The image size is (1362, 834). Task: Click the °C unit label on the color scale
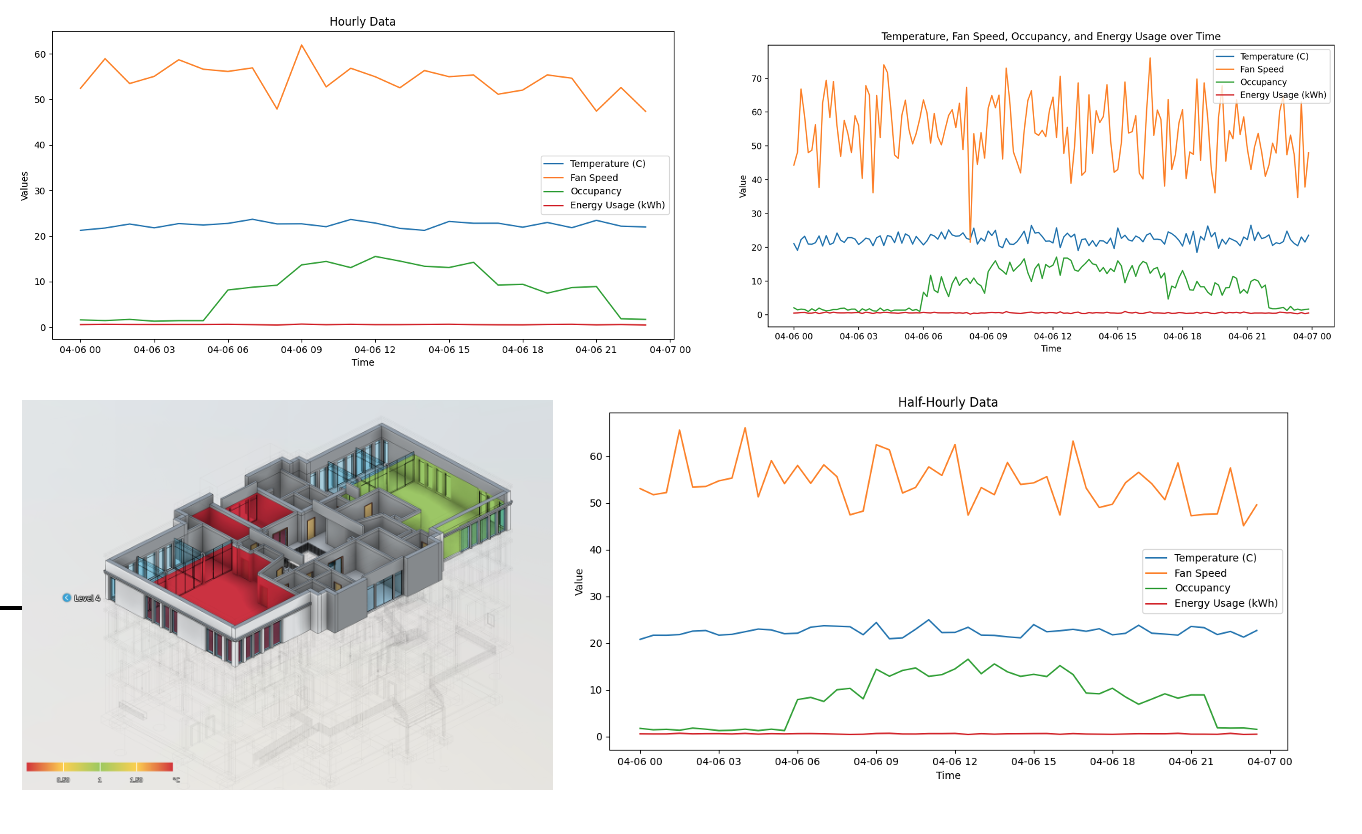point(176,779)
